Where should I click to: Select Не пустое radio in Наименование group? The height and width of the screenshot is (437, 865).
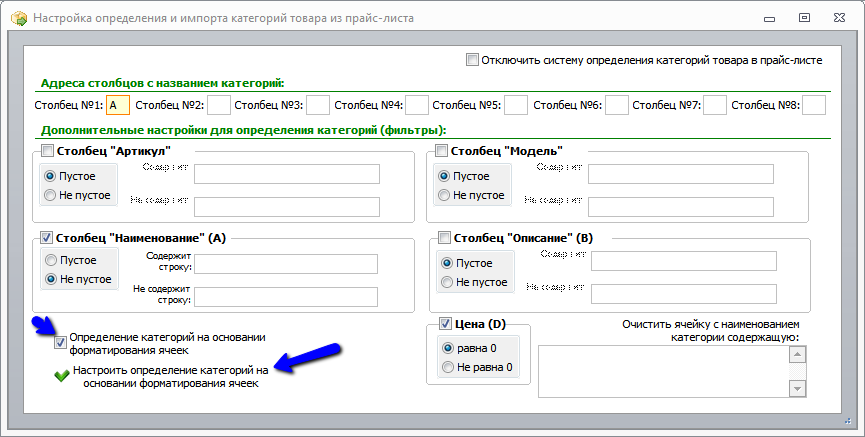pos(51,279)
